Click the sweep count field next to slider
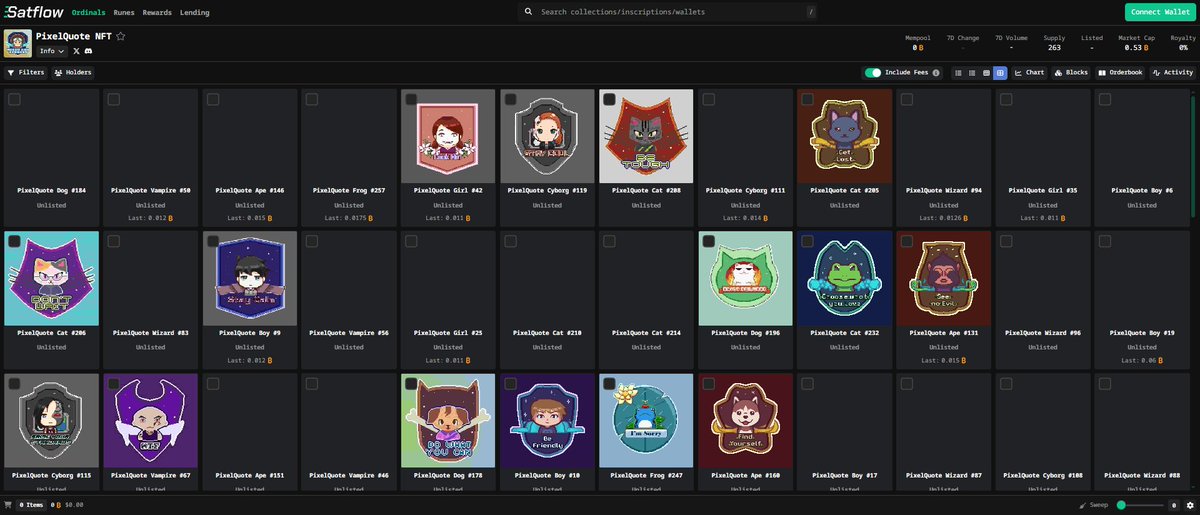The width and height of the screenshot is (1200, 515). click(1172, 505)
